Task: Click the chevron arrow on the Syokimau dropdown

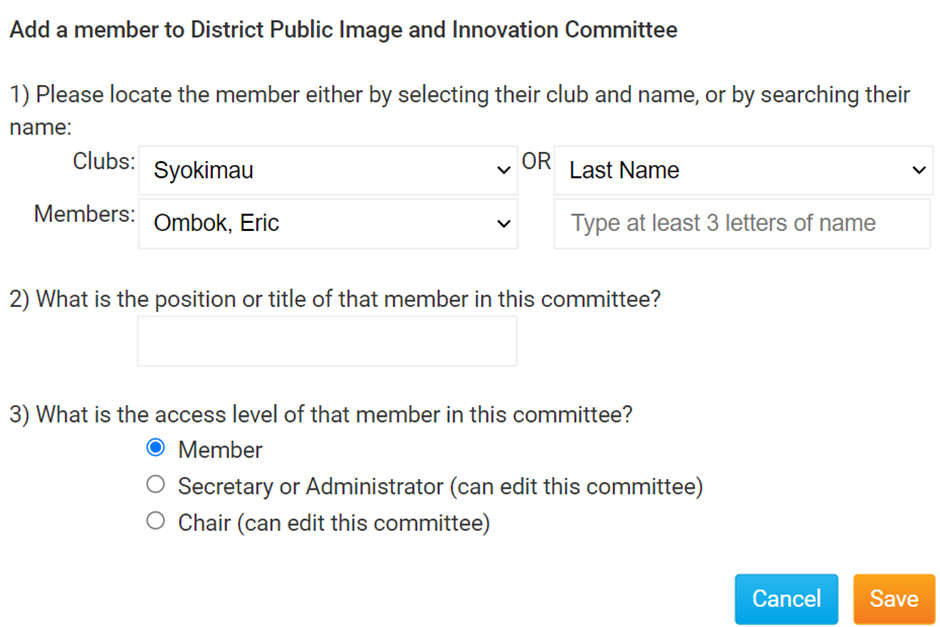Action: [504, 171]
